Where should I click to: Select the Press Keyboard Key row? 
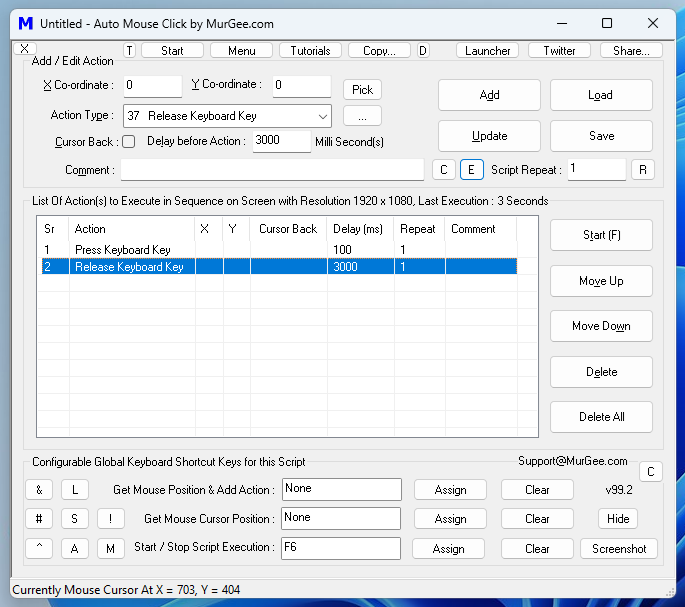tap(279, 250)
